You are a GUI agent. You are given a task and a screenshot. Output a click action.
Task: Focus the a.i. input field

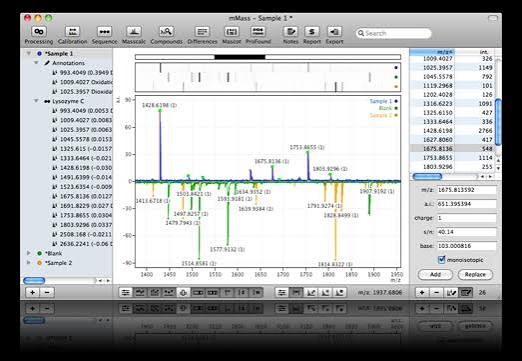pos(466,204)
